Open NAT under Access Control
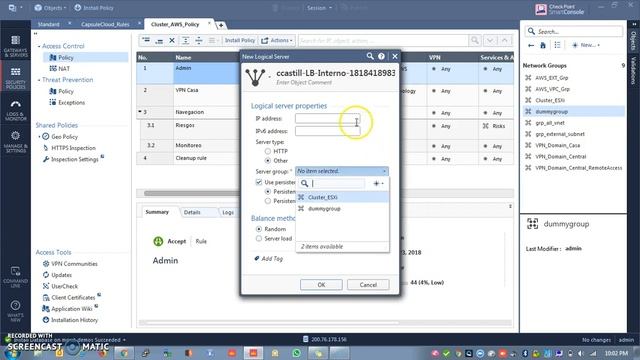This screenshot has height=360, width=640. point(60,69)
